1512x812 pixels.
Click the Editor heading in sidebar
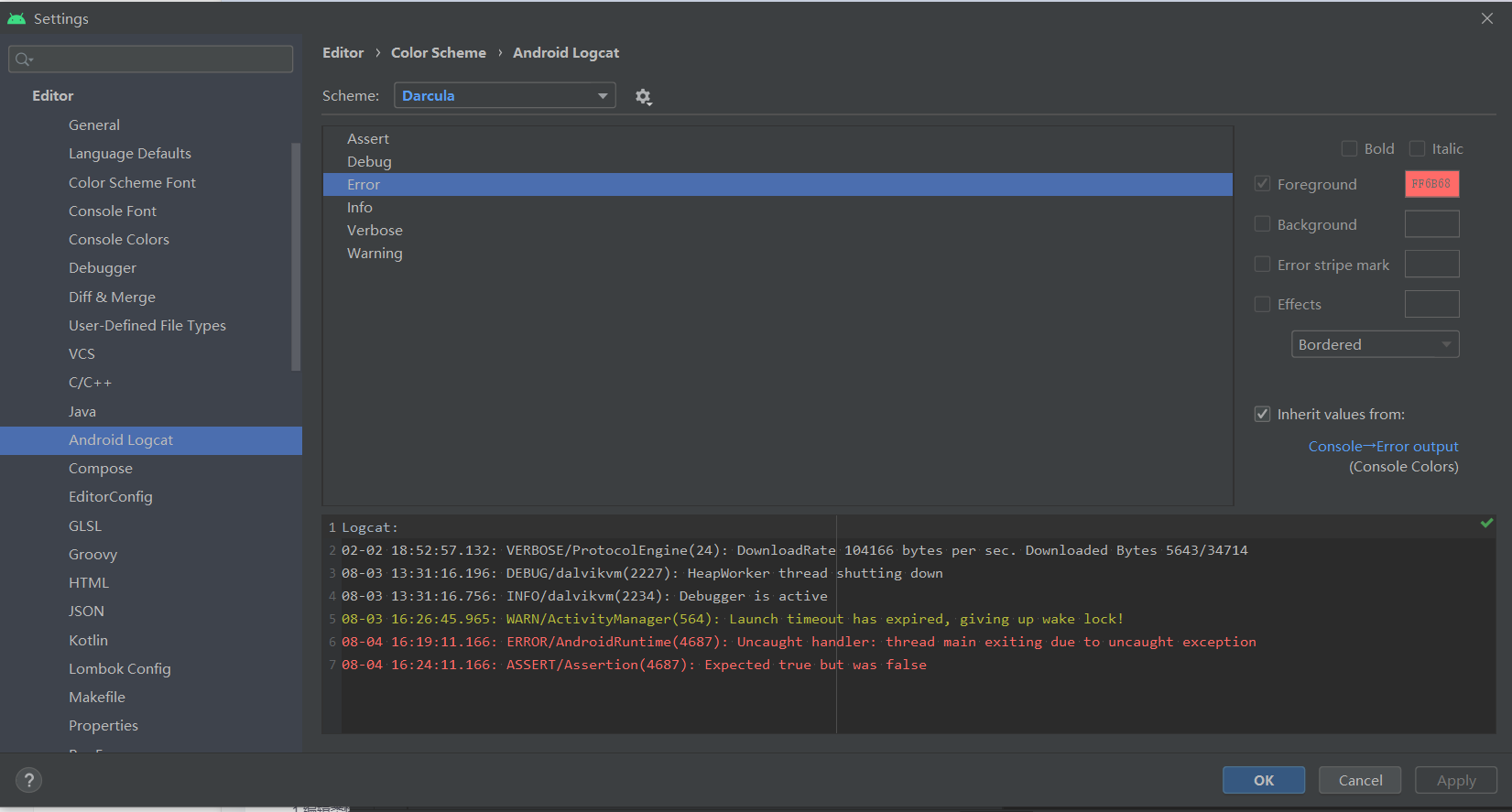pyautogui.click(x=52, y=95)
